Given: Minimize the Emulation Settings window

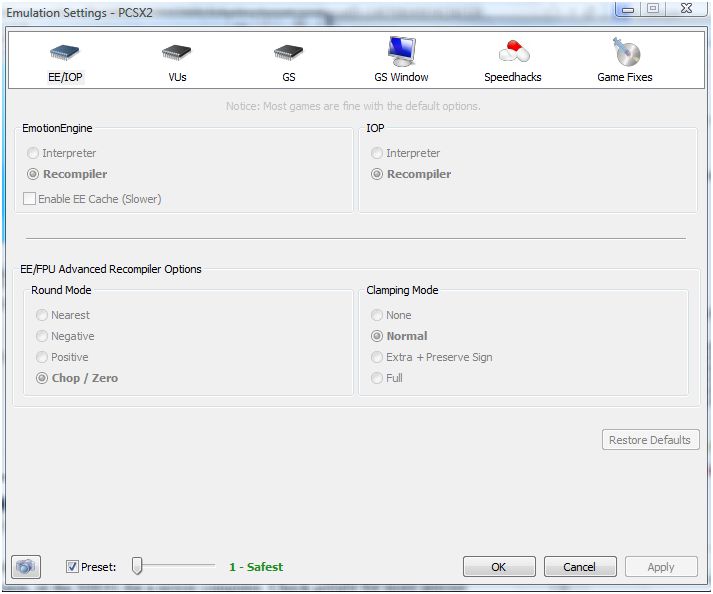Looking at the screenshot, I should coord(628,9).
